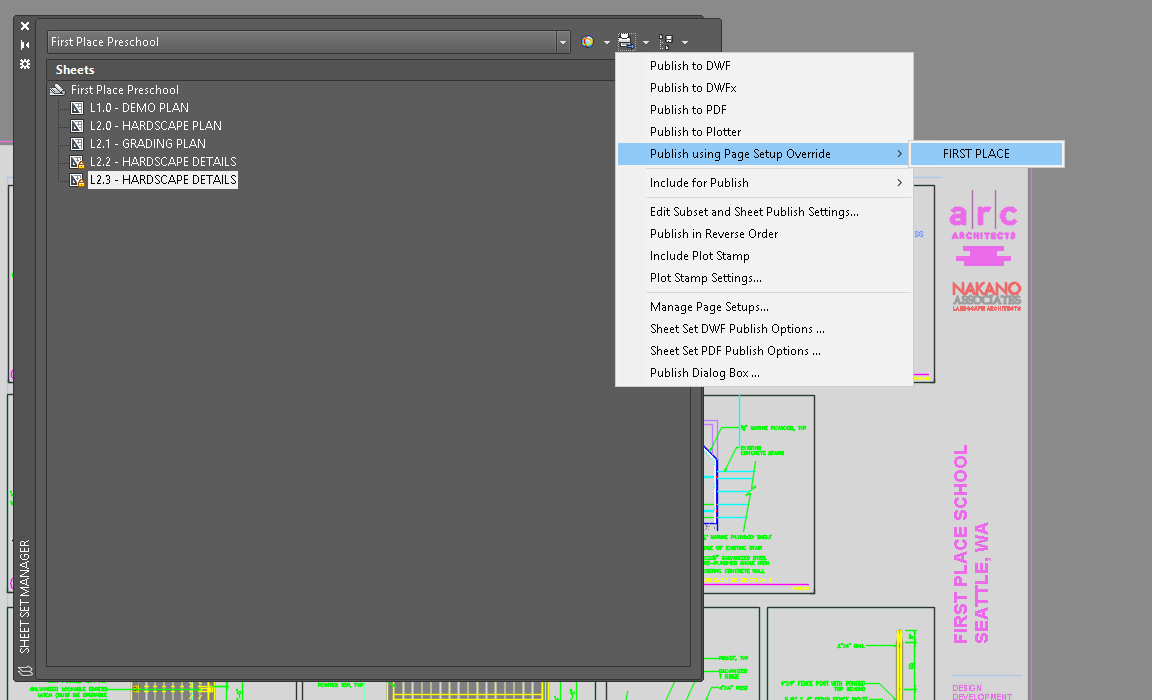Click the sheet icon beside L2.0 HARDSCAPE PLAN

(76, 125)
